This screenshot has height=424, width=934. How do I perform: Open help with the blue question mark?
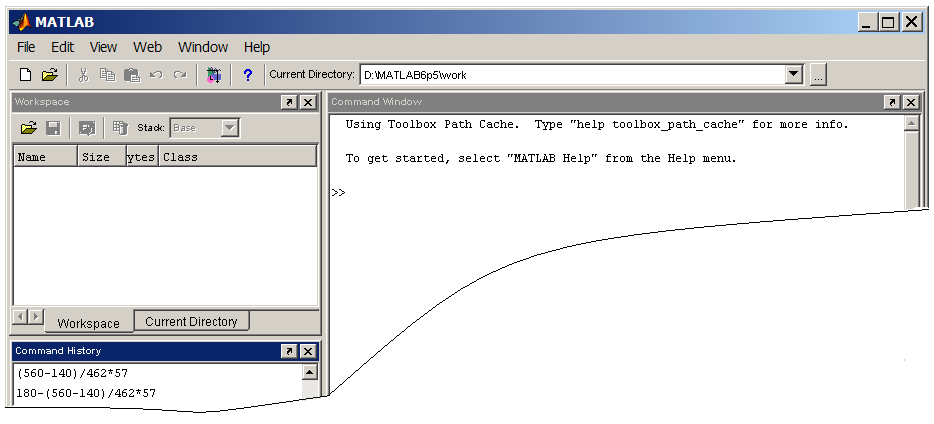pos(248,75)
